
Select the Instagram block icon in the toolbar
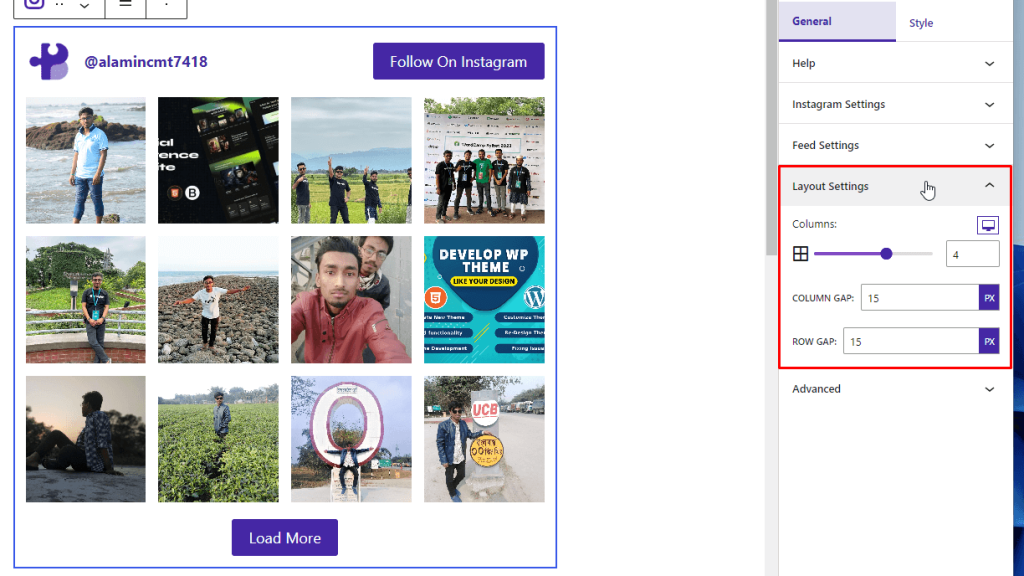coord(33,5)
